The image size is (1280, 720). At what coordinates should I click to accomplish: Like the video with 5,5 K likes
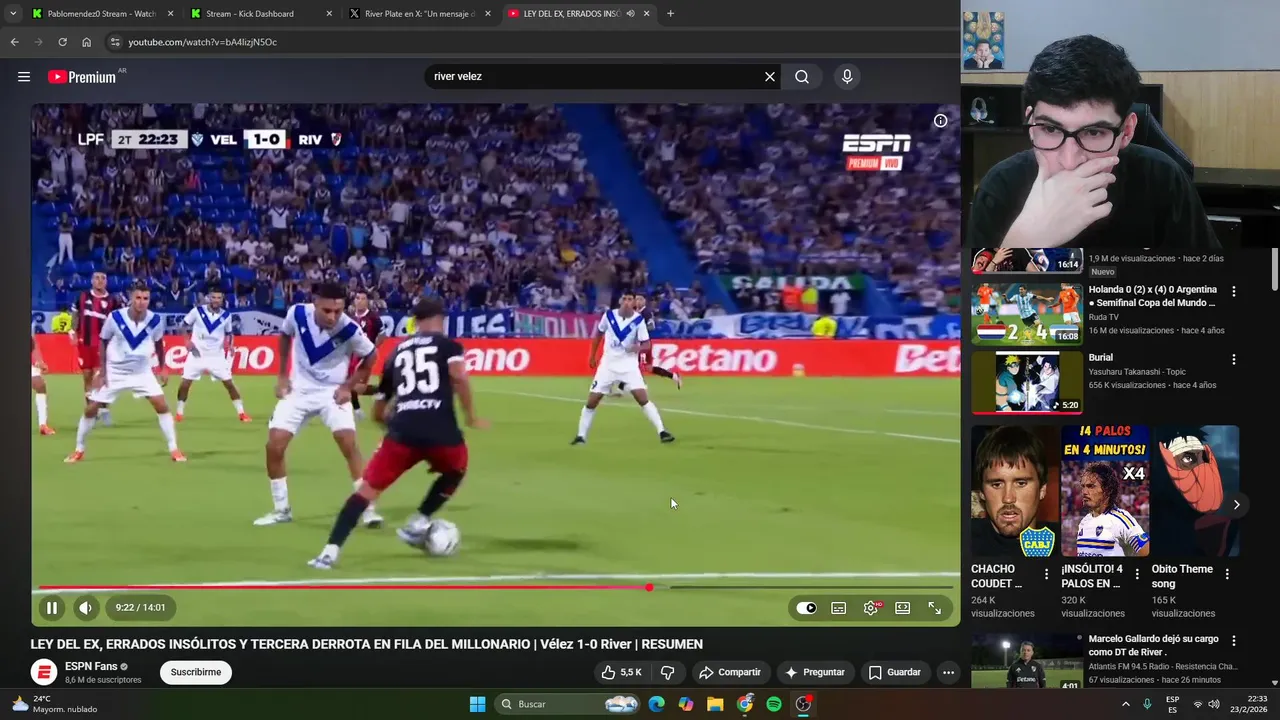point(621,672)
